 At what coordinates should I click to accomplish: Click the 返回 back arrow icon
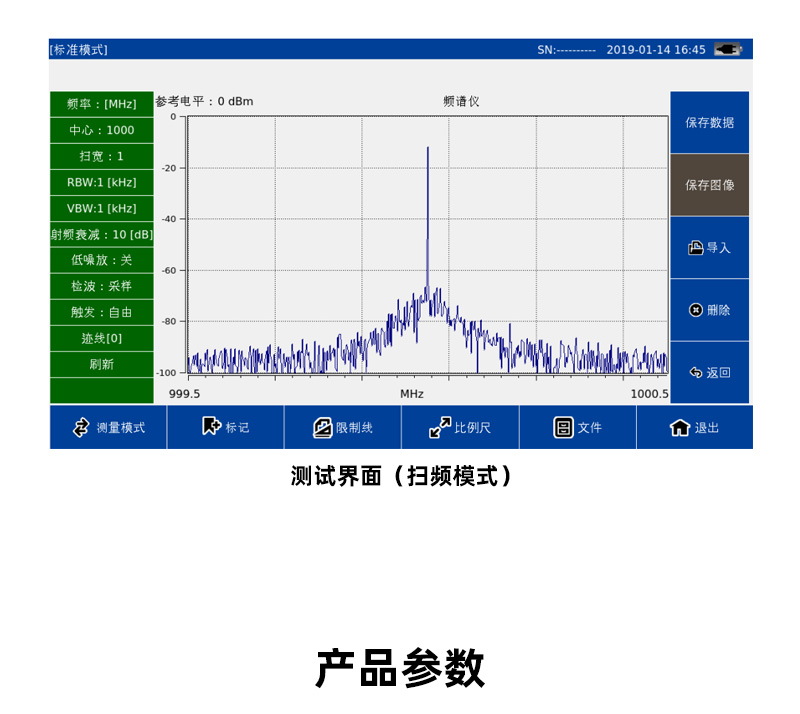click(x=696, y=373)
